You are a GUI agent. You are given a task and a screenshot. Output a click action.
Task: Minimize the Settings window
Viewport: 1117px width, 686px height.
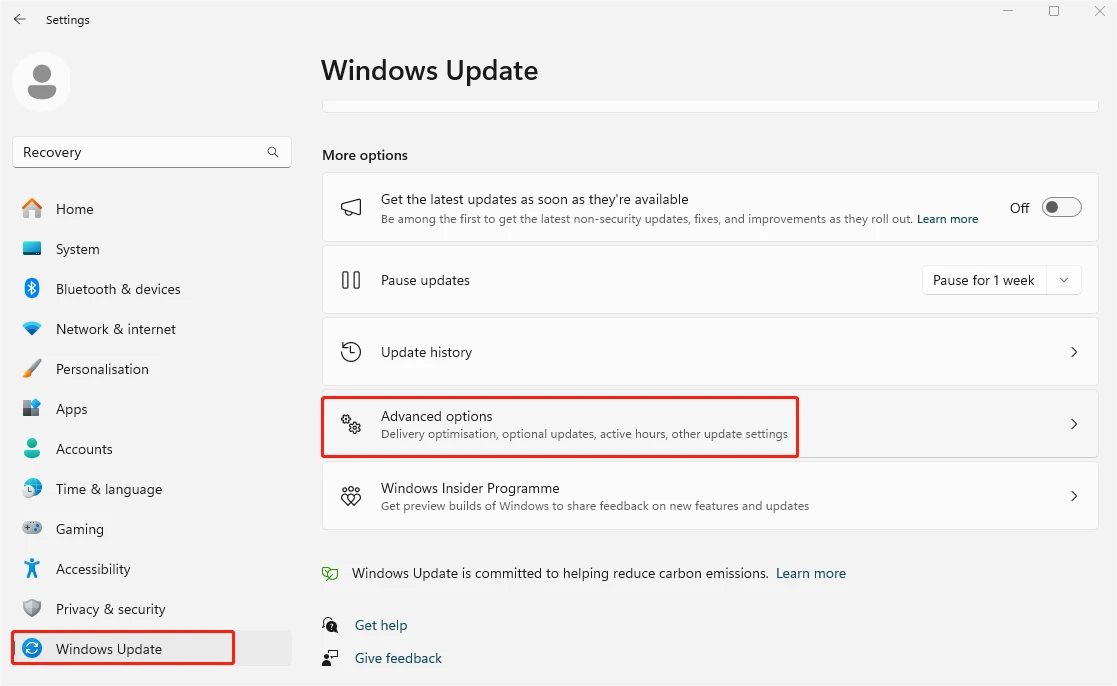tap(1008, 11)
